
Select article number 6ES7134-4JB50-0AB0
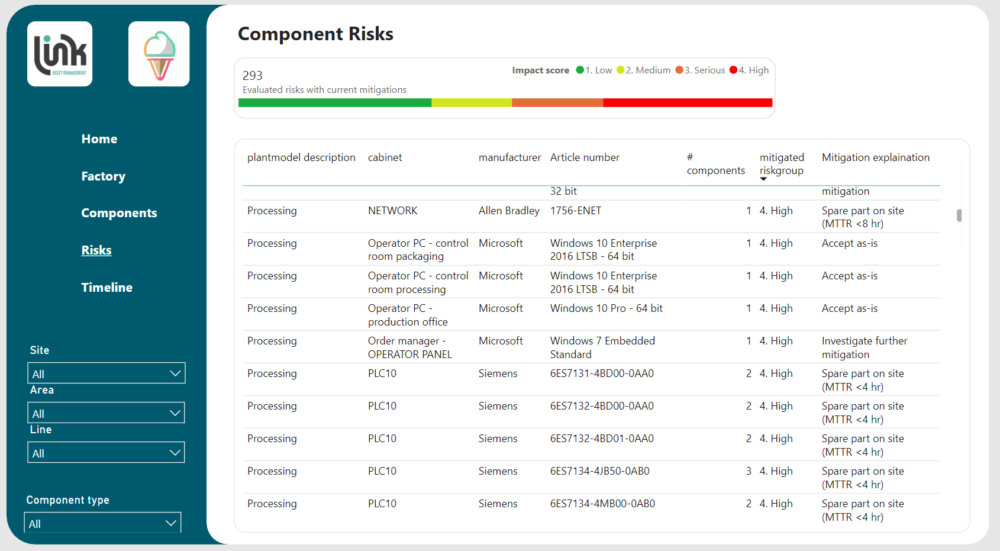click(599, 471)
